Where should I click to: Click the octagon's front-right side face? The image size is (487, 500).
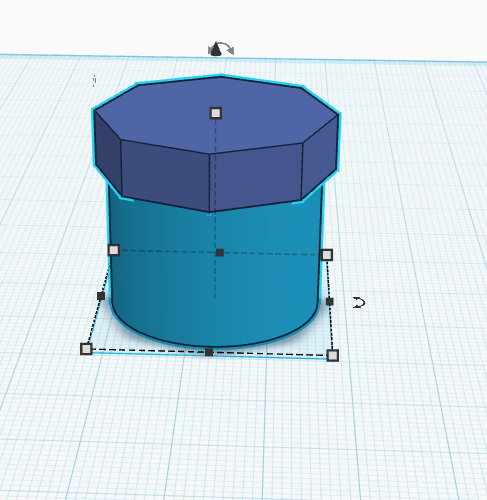point(256,177)
